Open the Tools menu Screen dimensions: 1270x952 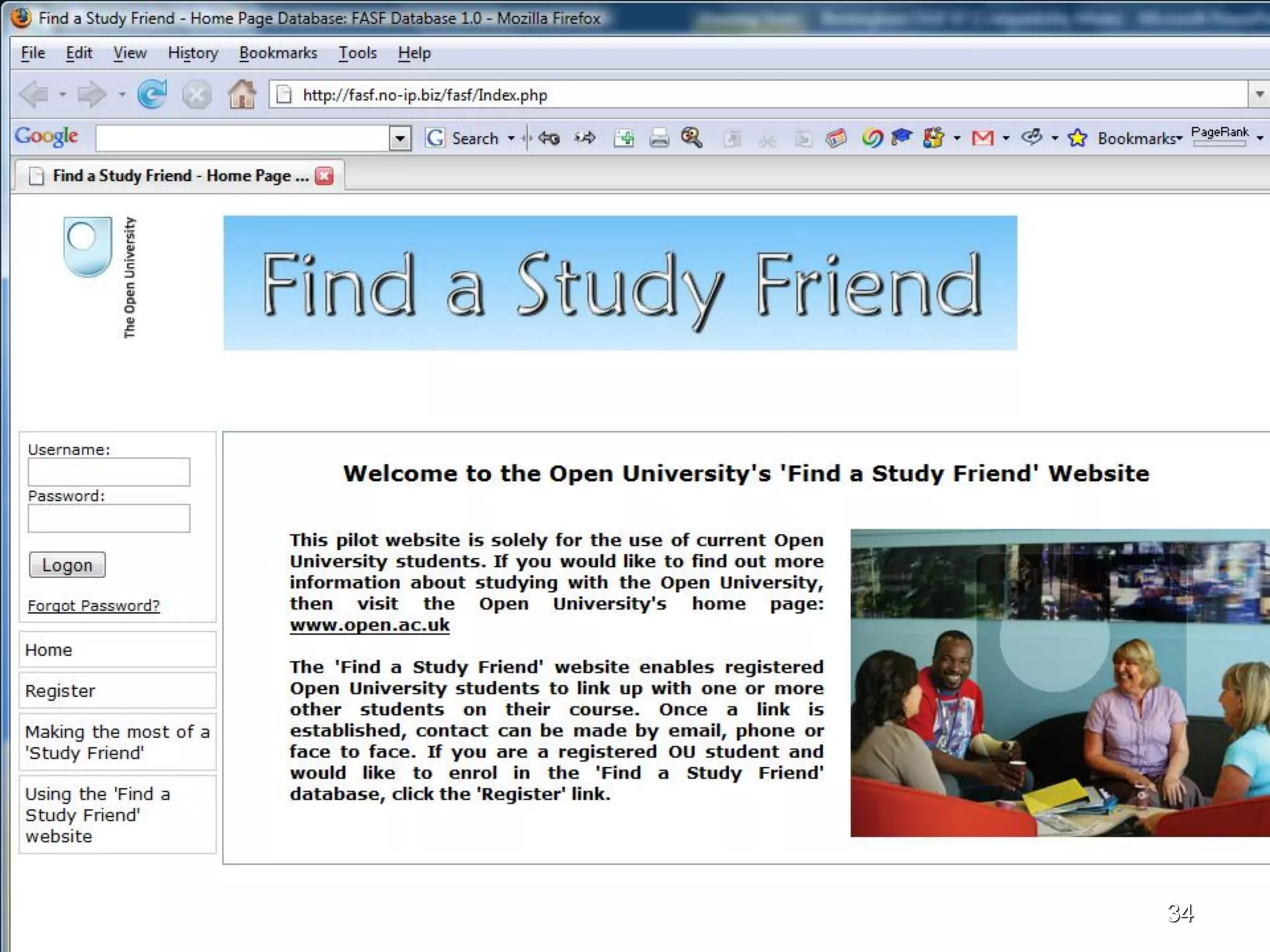point(357,53)
